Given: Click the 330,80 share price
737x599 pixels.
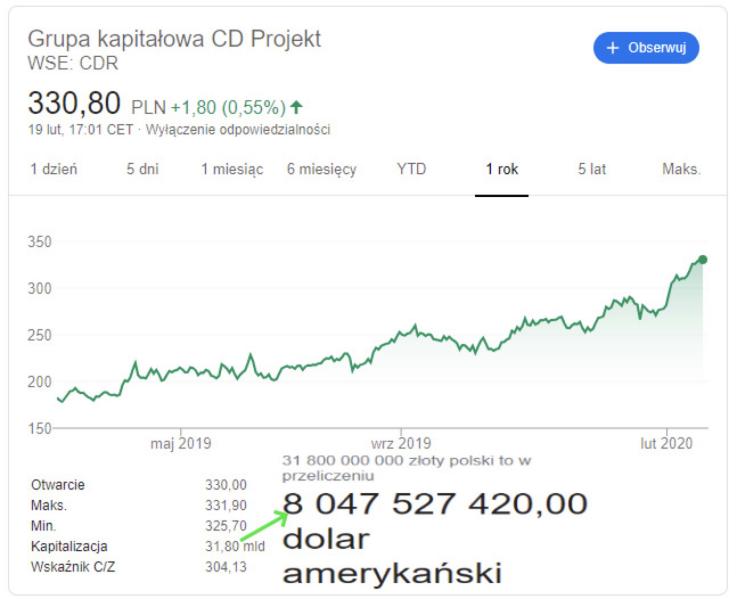Looking at the screenshot, I should point(74,103).
